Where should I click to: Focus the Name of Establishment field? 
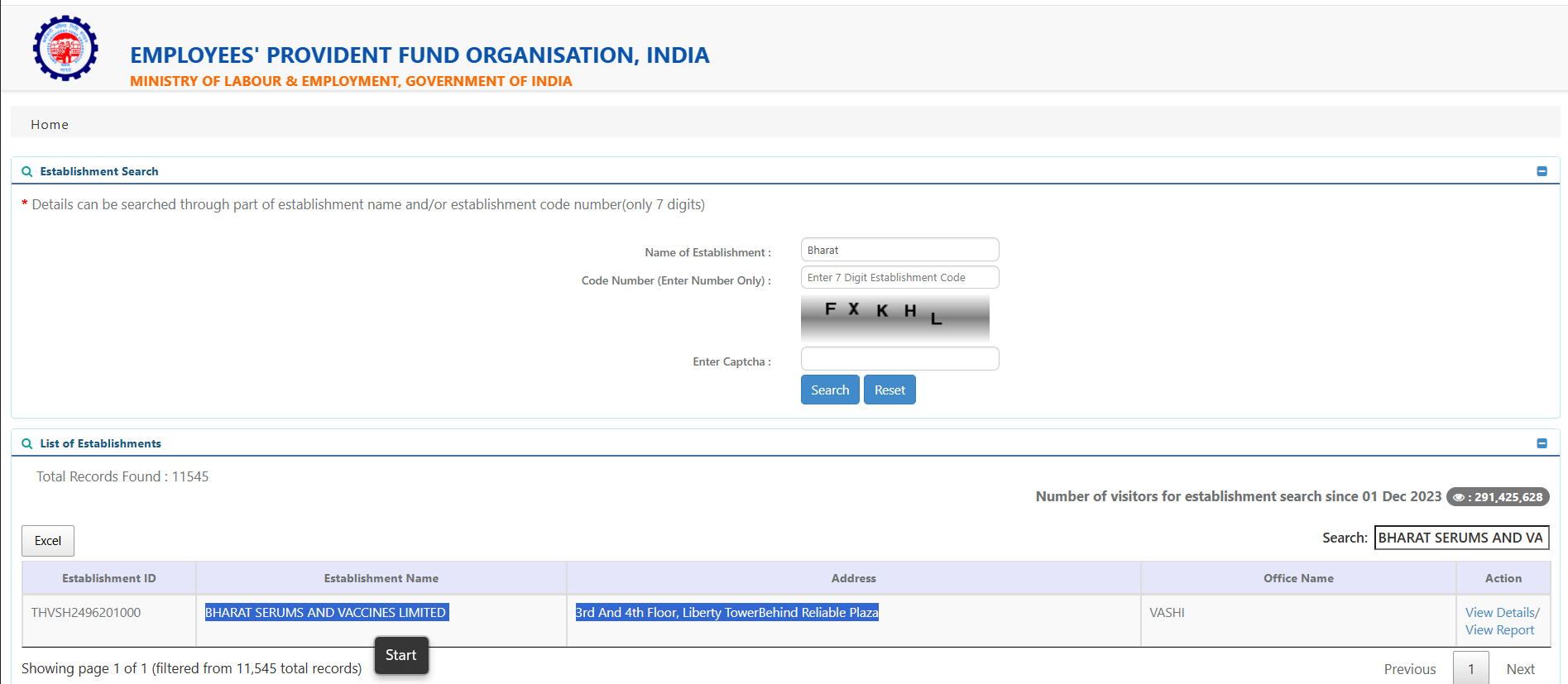pos(899,250)
